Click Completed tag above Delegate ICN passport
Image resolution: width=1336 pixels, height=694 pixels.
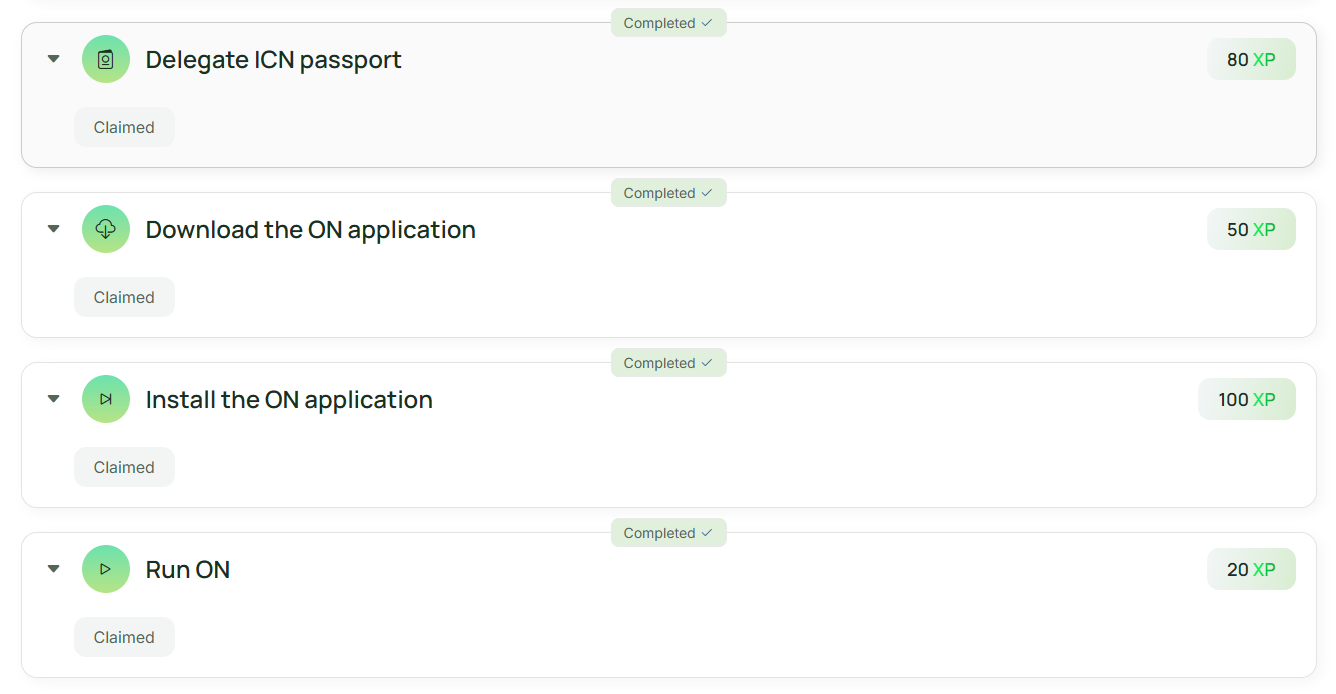[x=668, y=23]
